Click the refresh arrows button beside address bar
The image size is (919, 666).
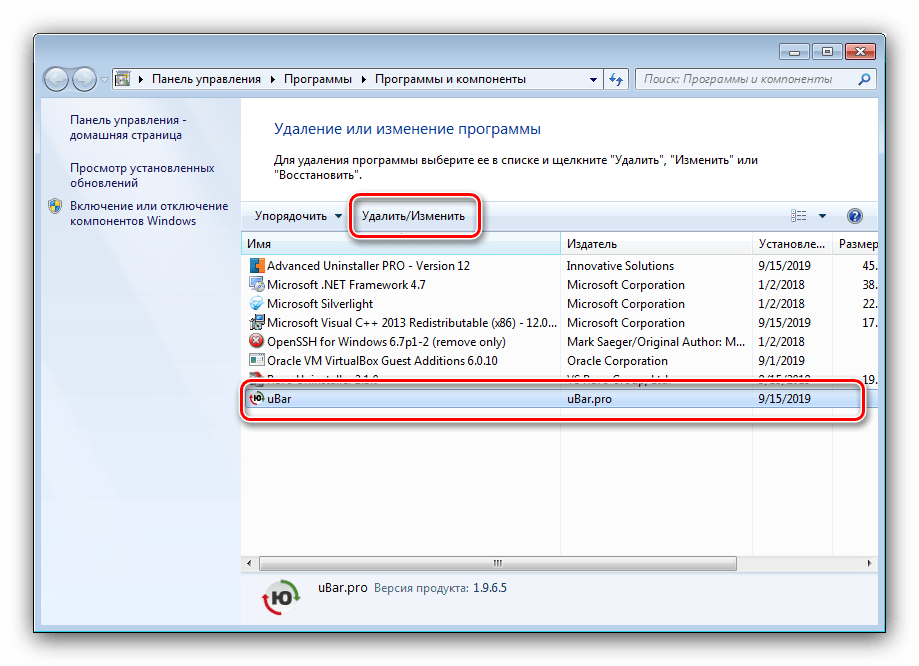pos(616,79)
